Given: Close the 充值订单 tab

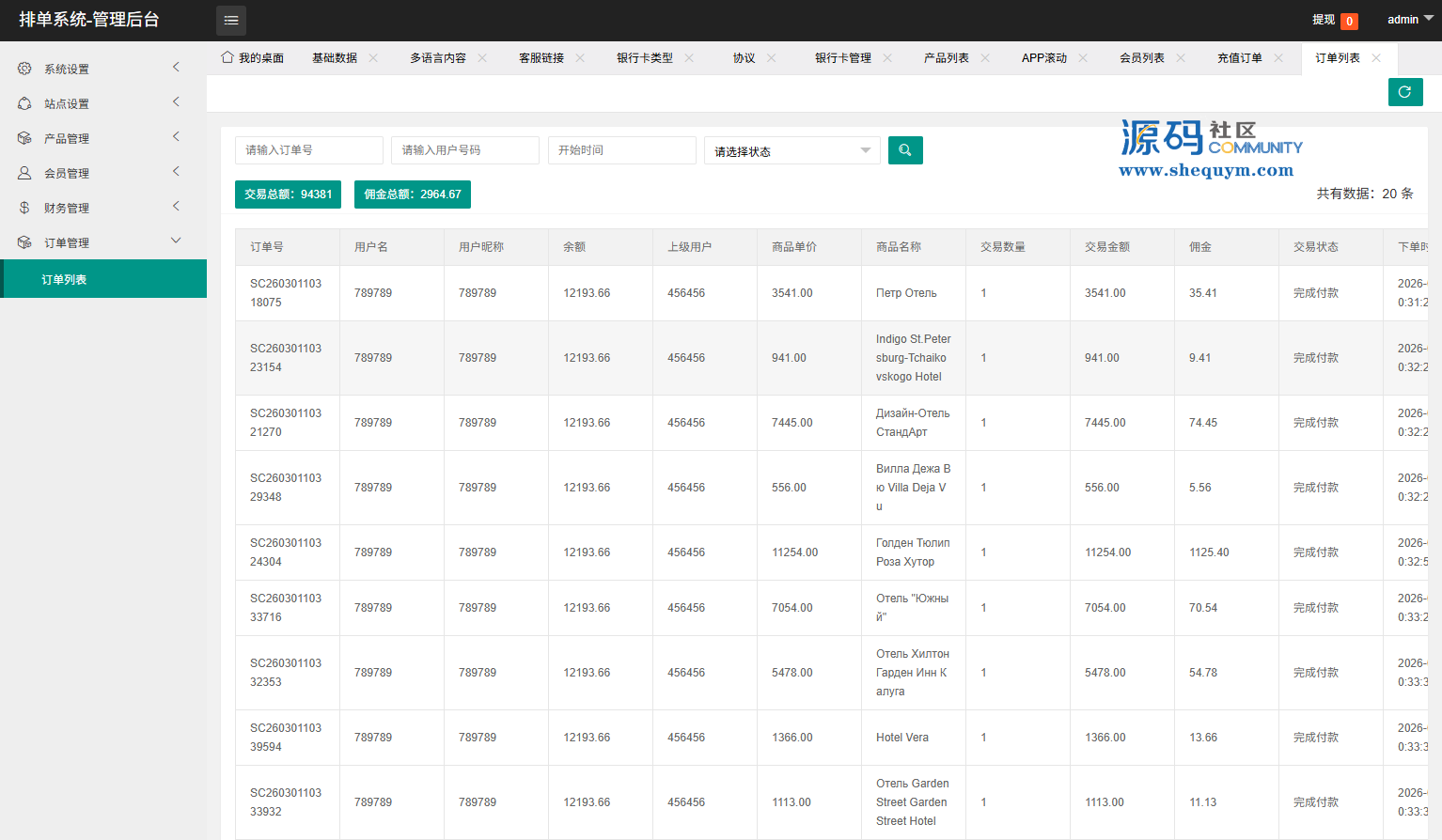Looking at the screenshot, I should click(1278, 58).
